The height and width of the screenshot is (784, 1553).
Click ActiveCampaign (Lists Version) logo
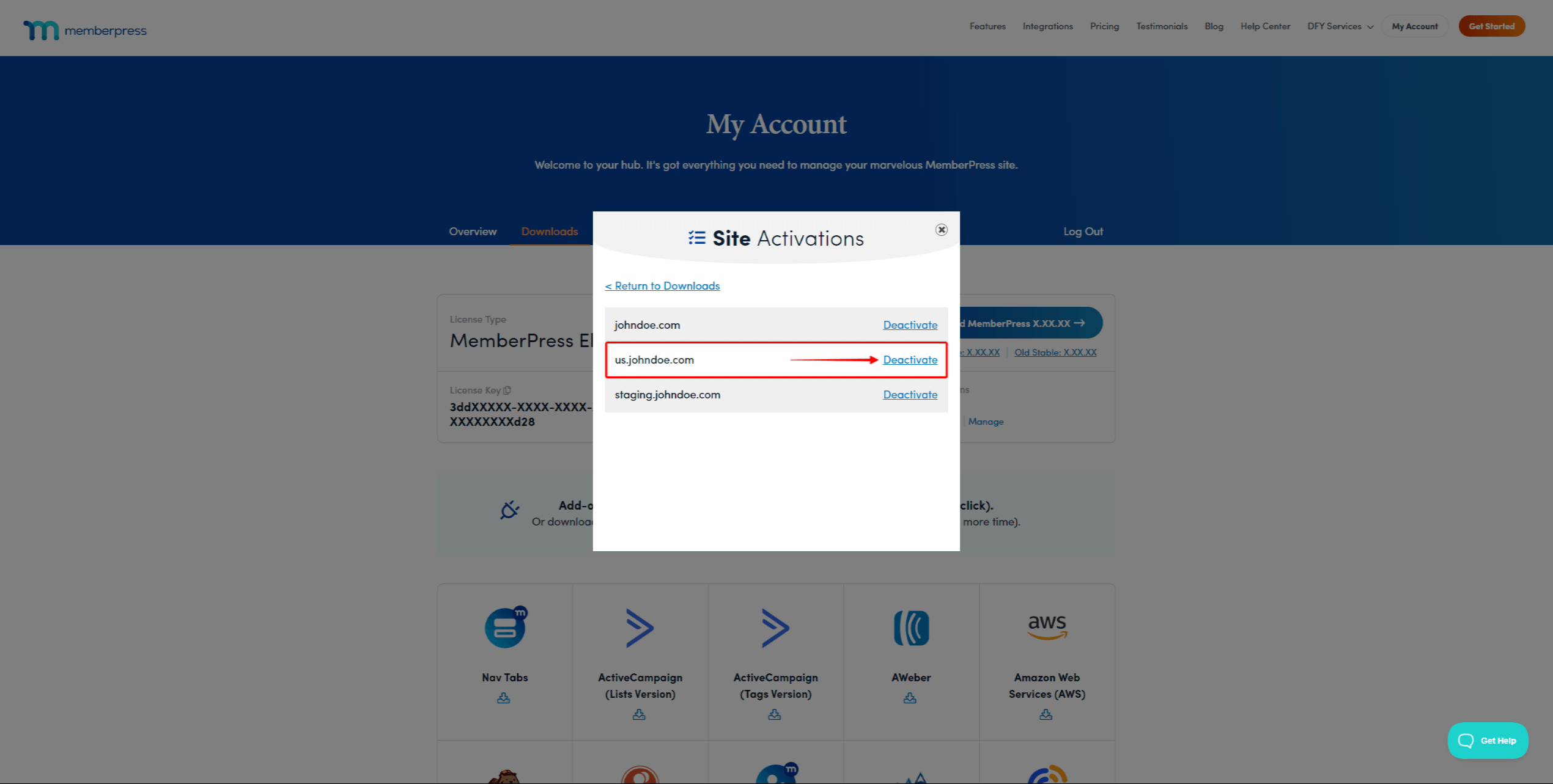click(x=640, y=628)
